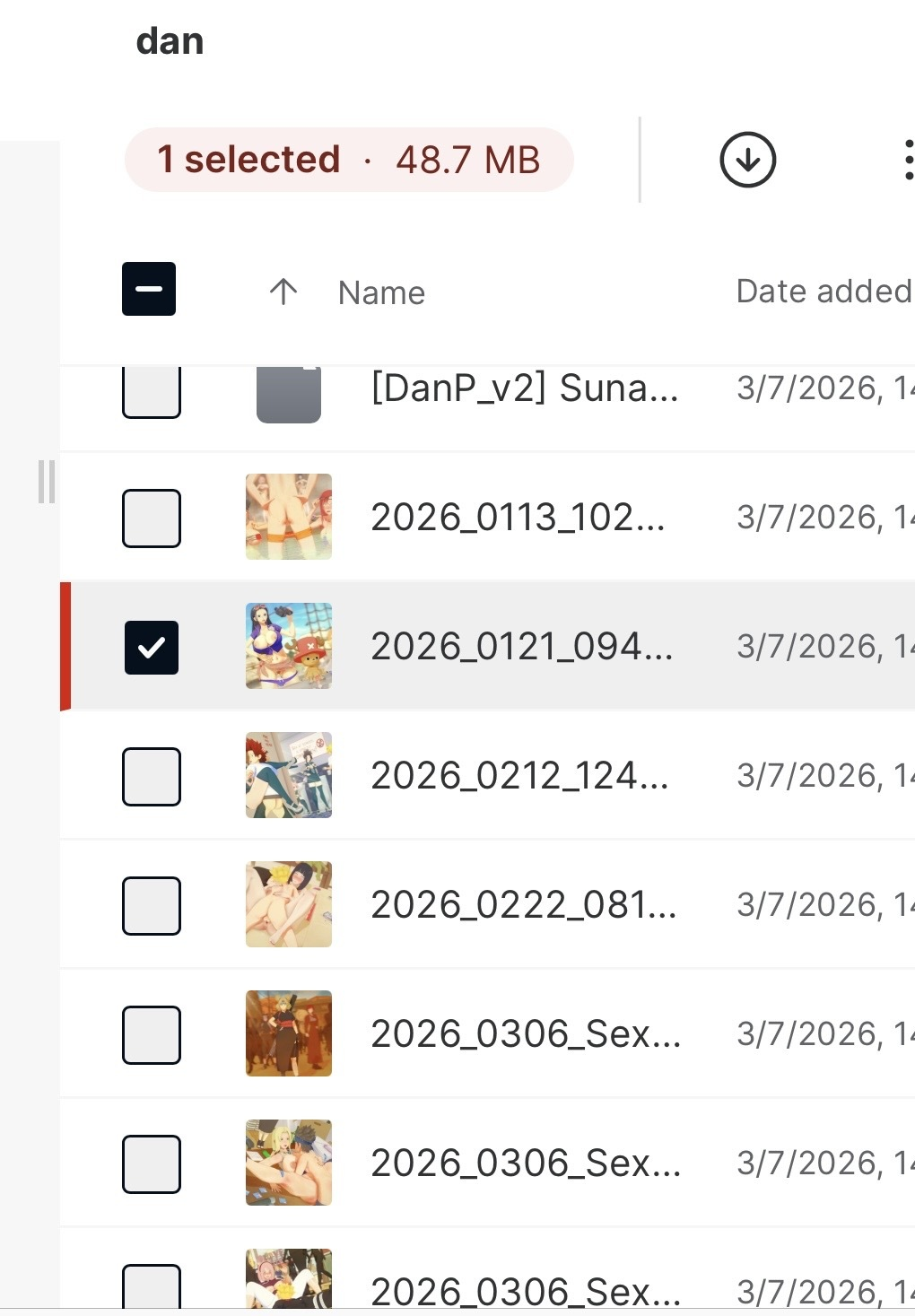The width and height of the screenshot is (915, 1316).
Task: Check the box for 2026_0222_081 file
Action: (x=151, y=904)
